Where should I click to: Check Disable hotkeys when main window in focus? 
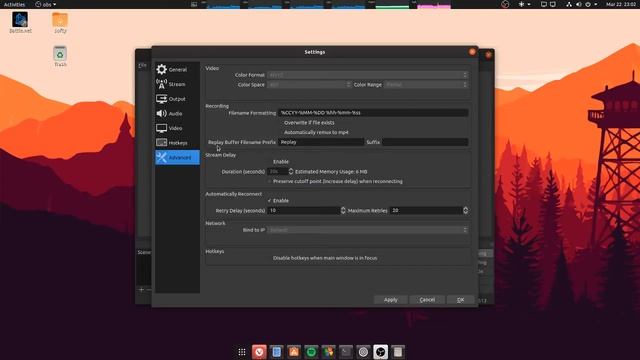click(x=322, y=258)
